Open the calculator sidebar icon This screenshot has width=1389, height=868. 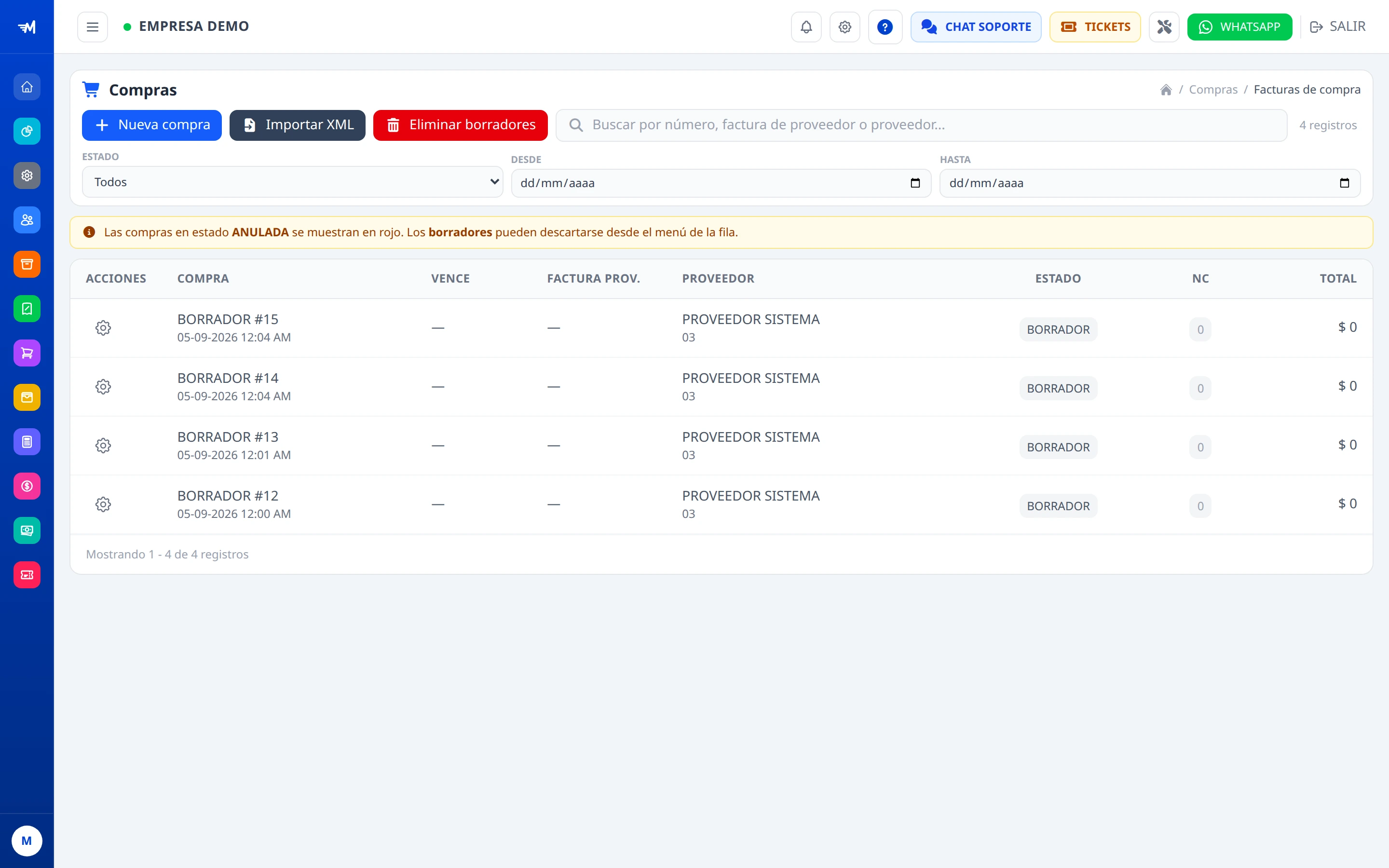[x=27, y=442]
